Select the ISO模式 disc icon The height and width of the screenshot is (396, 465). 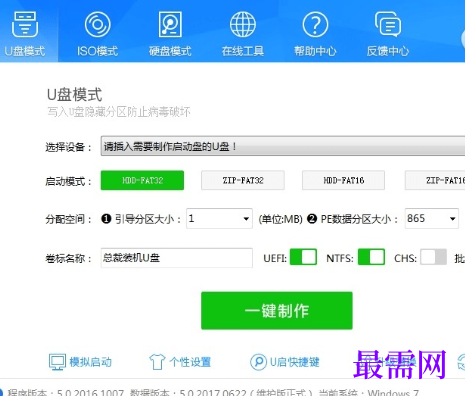[x=97, y=24]
